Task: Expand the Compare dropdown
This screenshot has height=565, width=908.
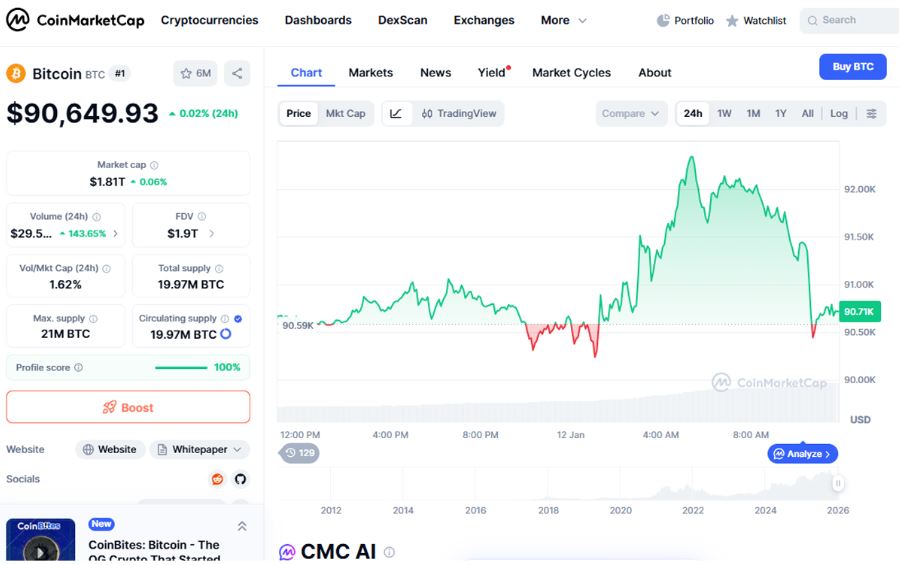Action: tap(631, 114)
